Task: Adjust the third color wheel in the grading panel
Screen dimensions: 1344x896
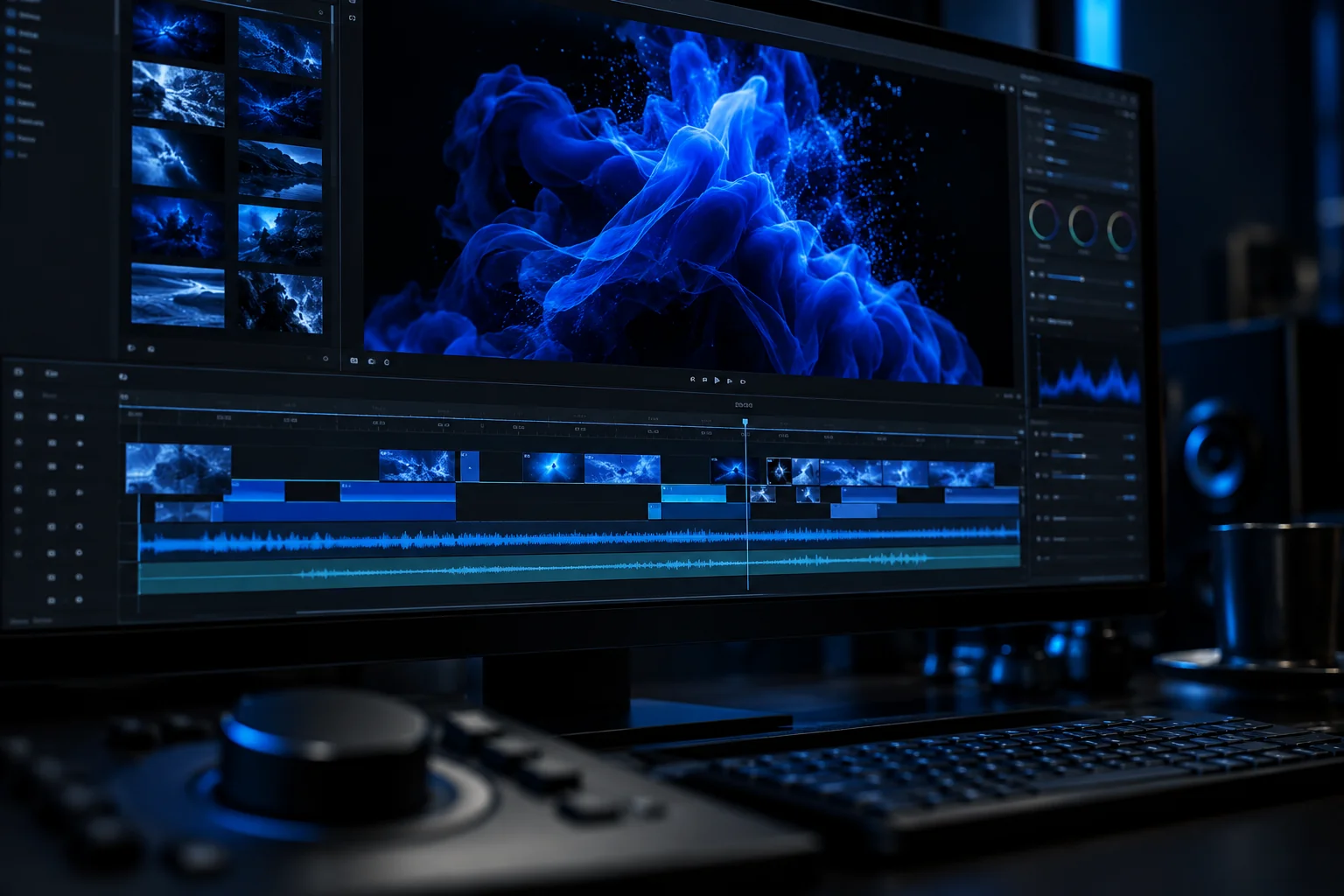Action: pos(1122,231)
